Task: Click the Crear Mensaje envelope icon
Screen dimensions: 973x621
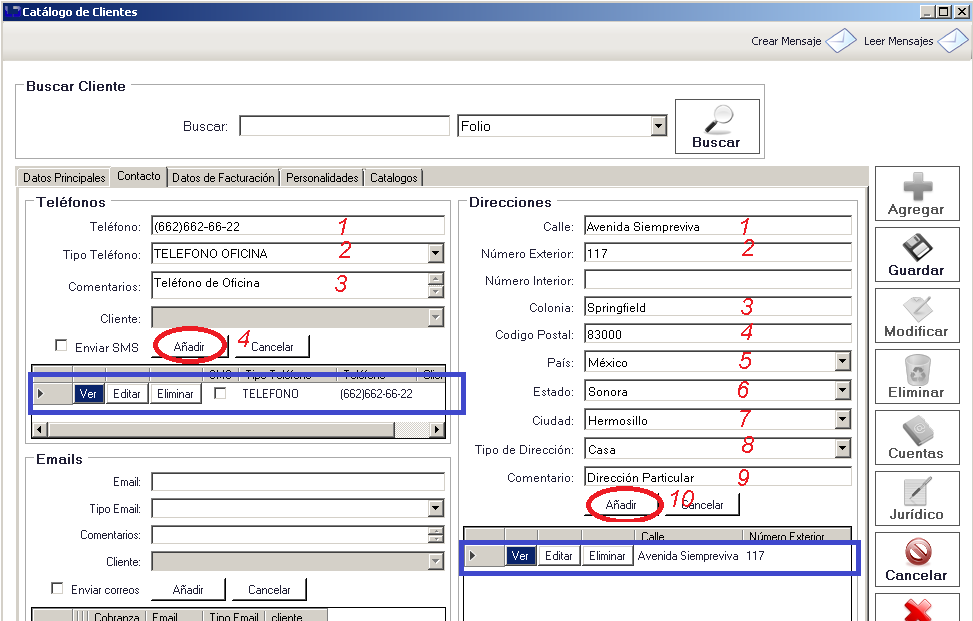Action: 841,41
